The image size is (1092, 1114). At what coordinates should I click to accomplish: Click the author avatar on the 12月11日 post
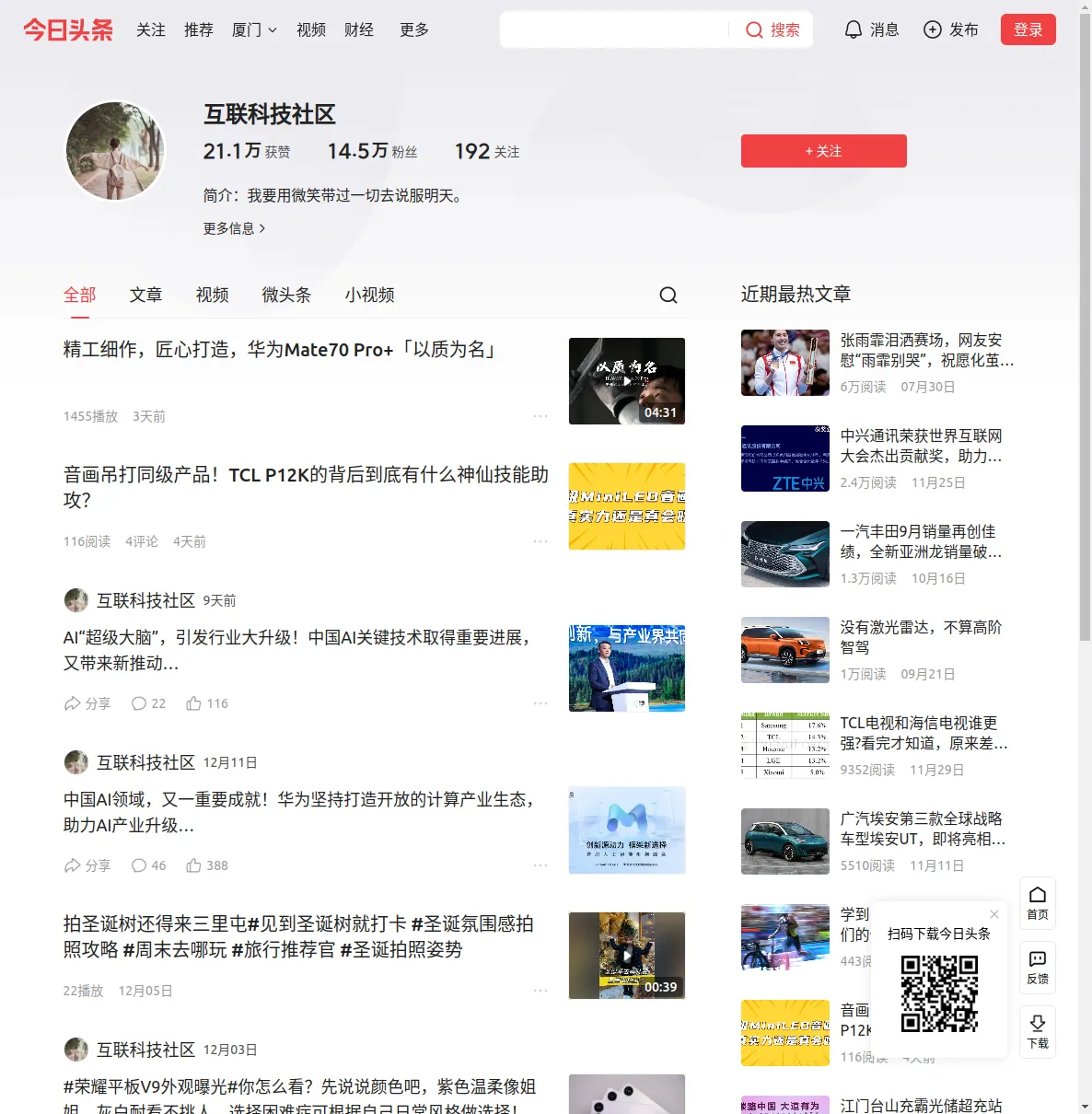click(x=76, y=762)
